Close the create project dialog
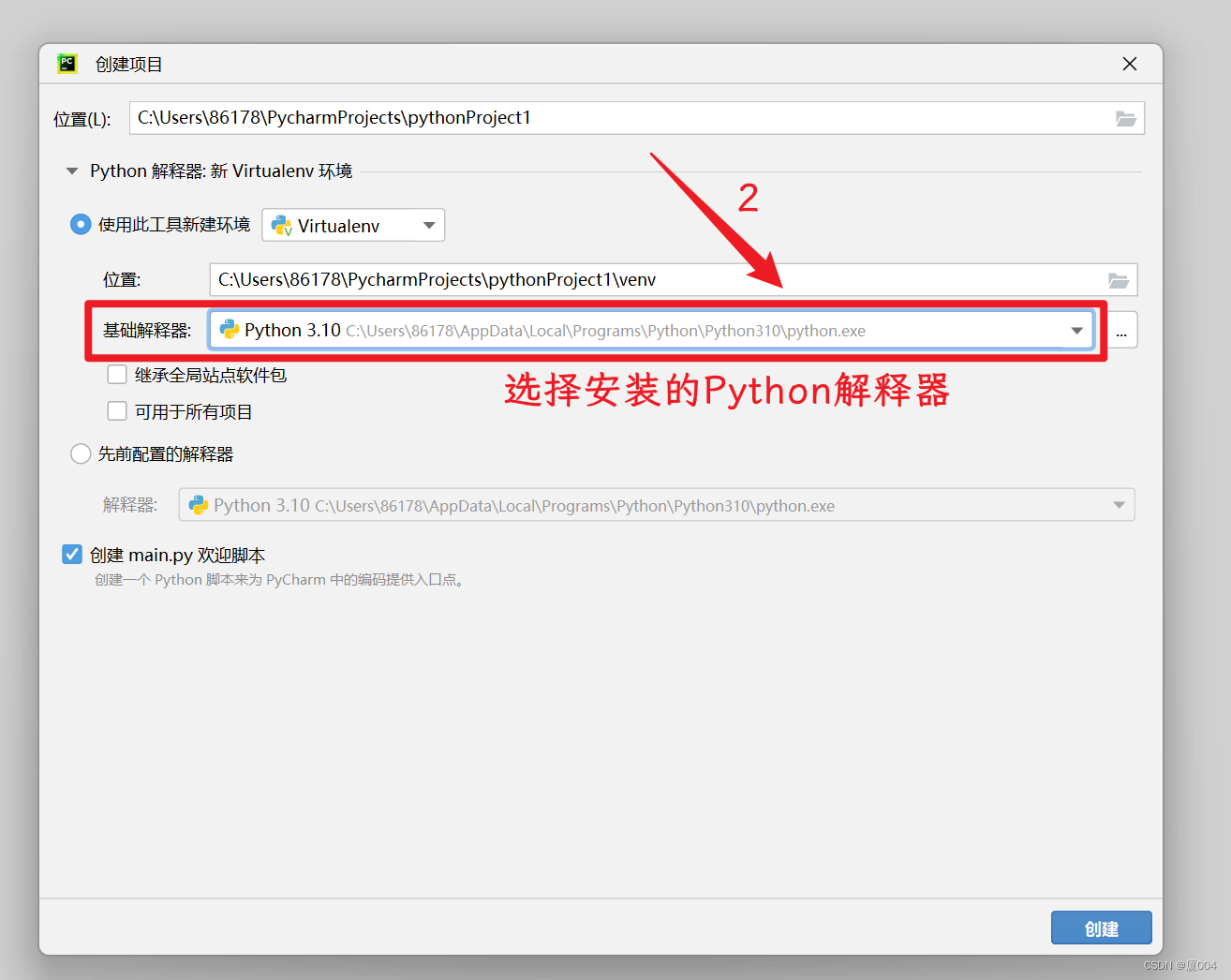 point(1130,64)
